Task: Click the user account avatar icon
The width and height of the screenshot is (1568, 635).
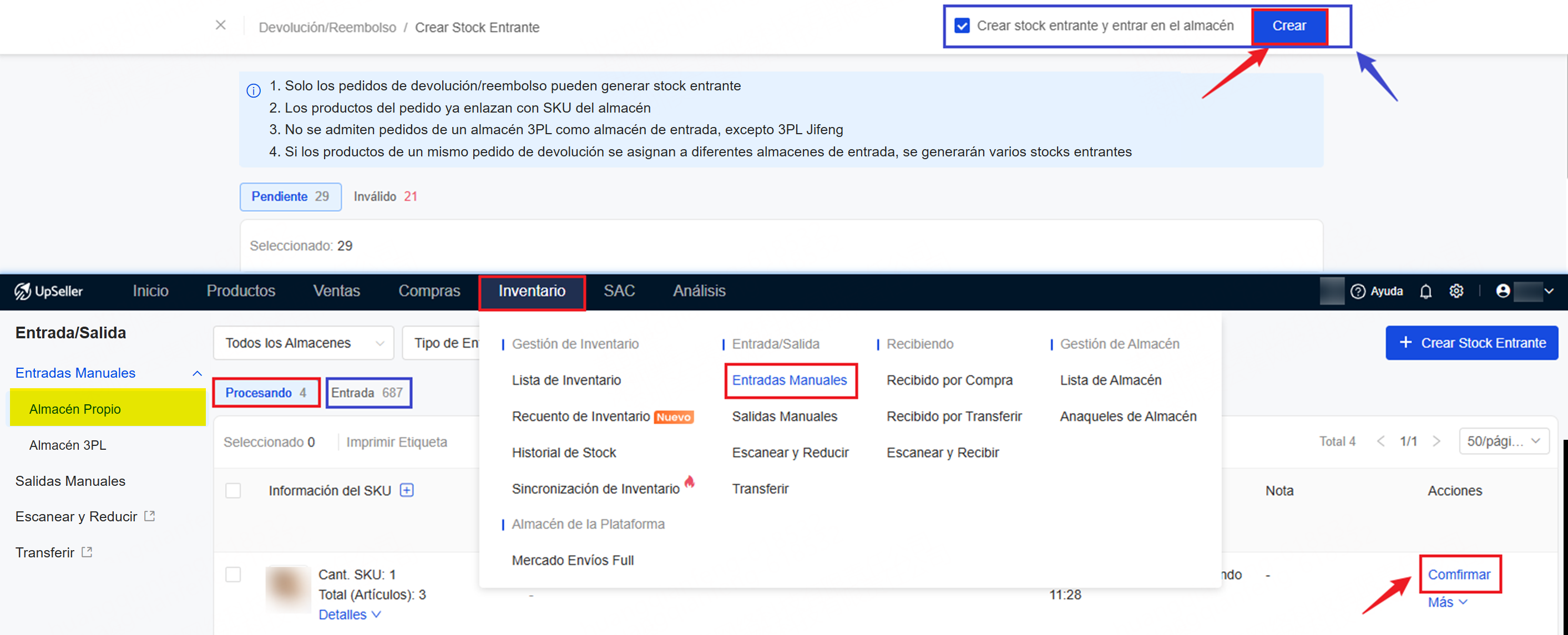Action: [1503, 291]
